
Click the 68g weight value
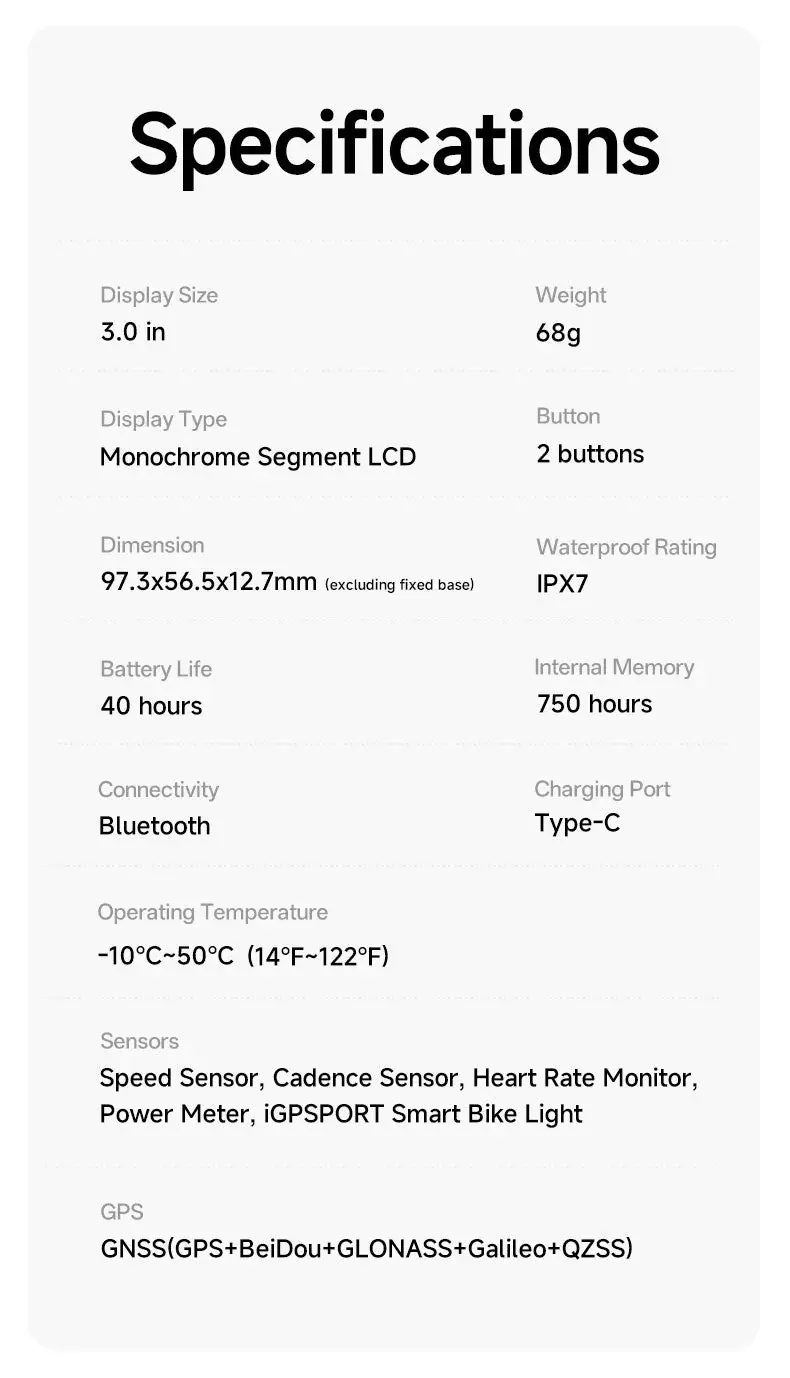point(558,333)
